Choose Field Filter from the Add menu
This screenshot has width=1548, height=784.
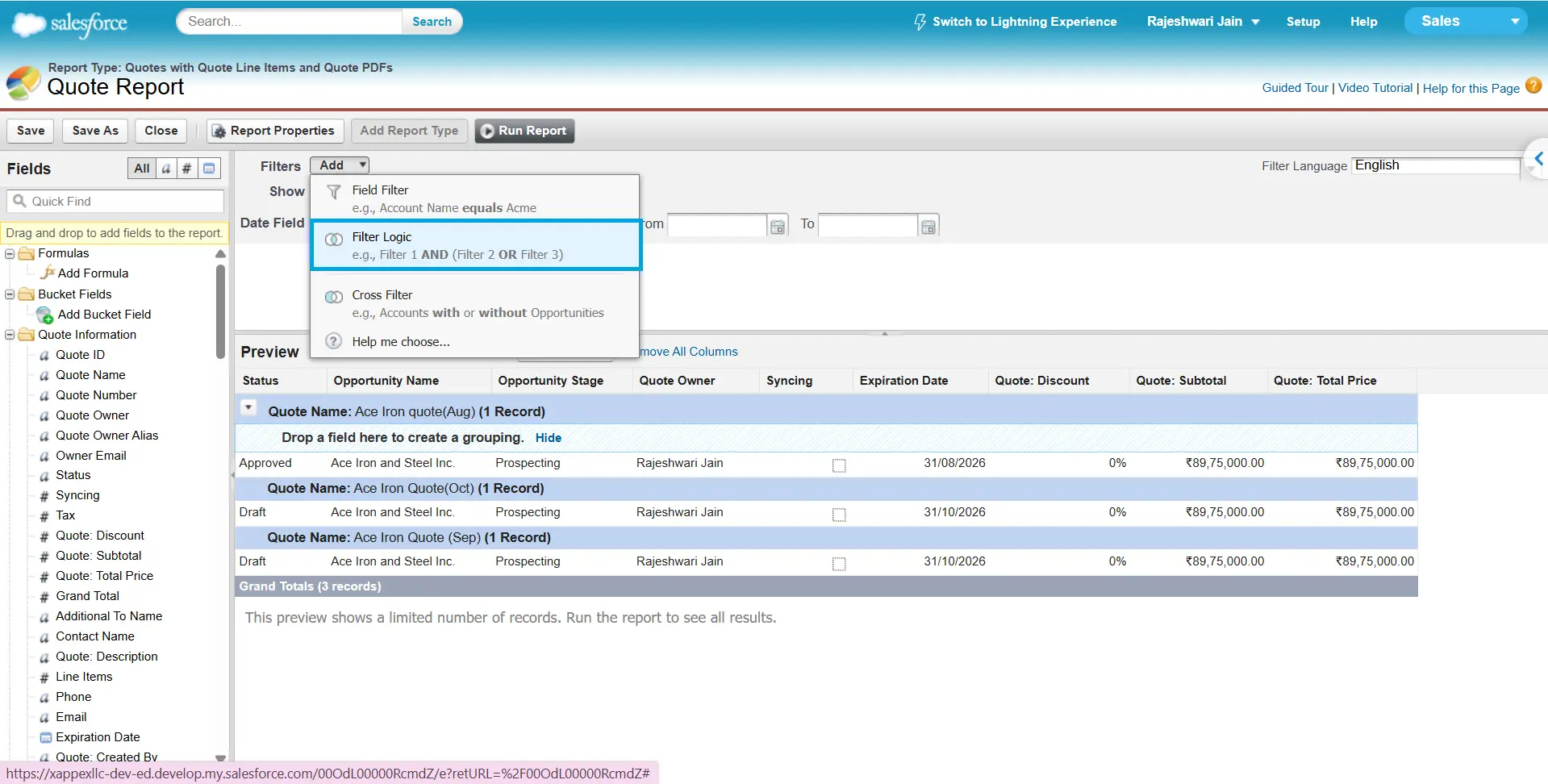coord(475,198)
